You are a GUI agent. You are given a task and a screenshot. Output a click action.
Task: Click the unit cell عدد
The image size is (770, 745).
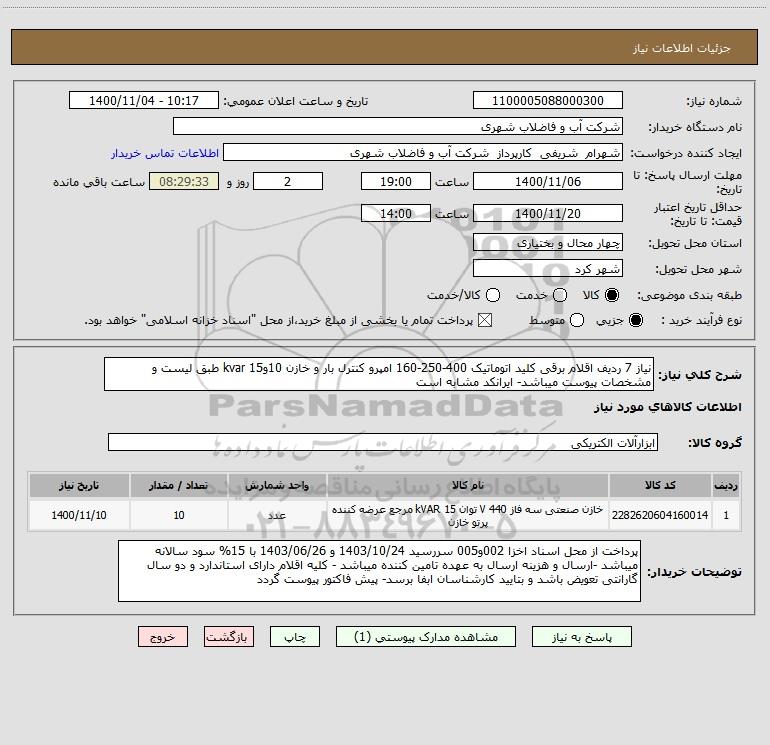click(x=277, y=515)
